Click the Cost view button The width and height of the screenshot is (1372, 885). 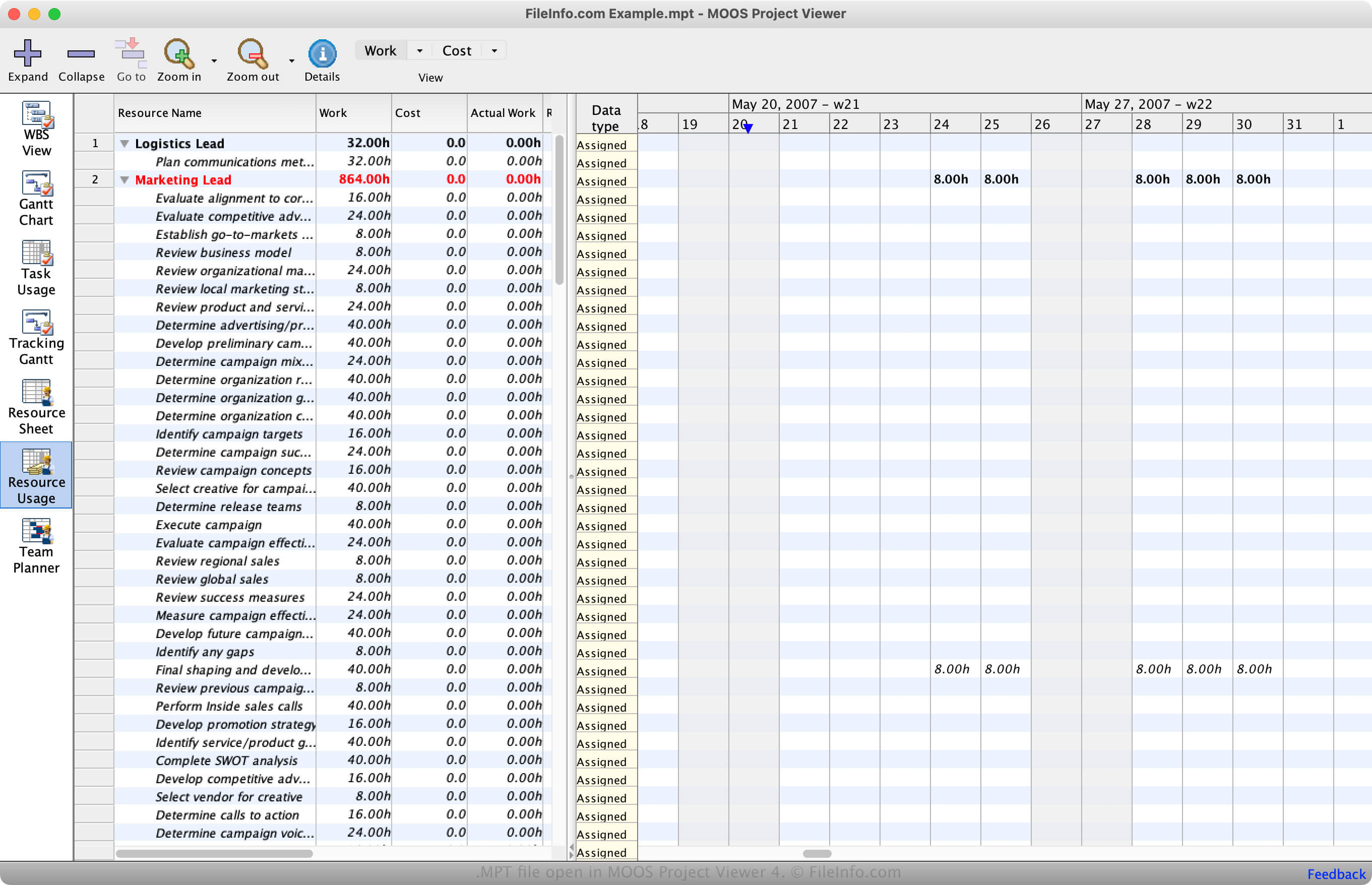coord(457,50)
